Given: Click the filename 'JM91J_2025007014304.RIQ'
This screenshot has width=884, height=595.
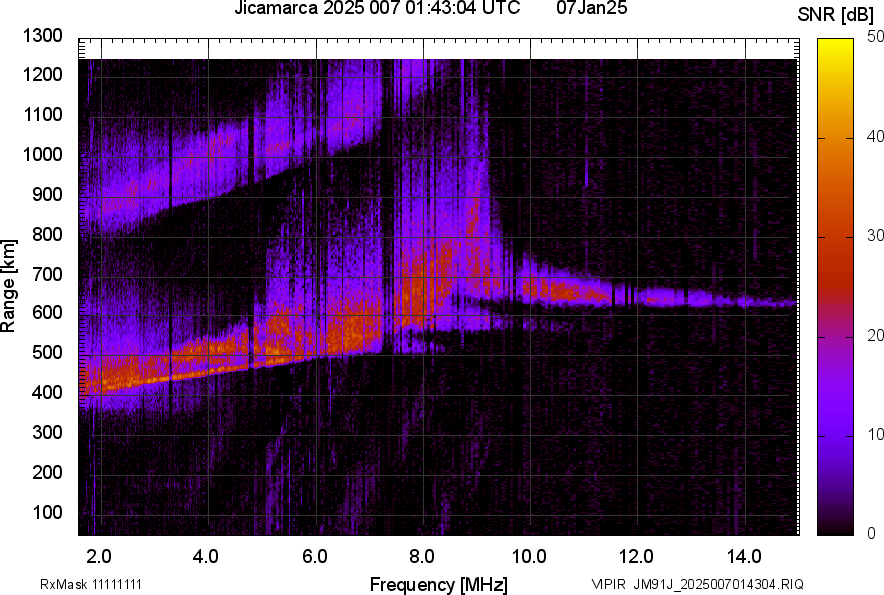Looking at the screenshot, I should click(x=719, y=584).
